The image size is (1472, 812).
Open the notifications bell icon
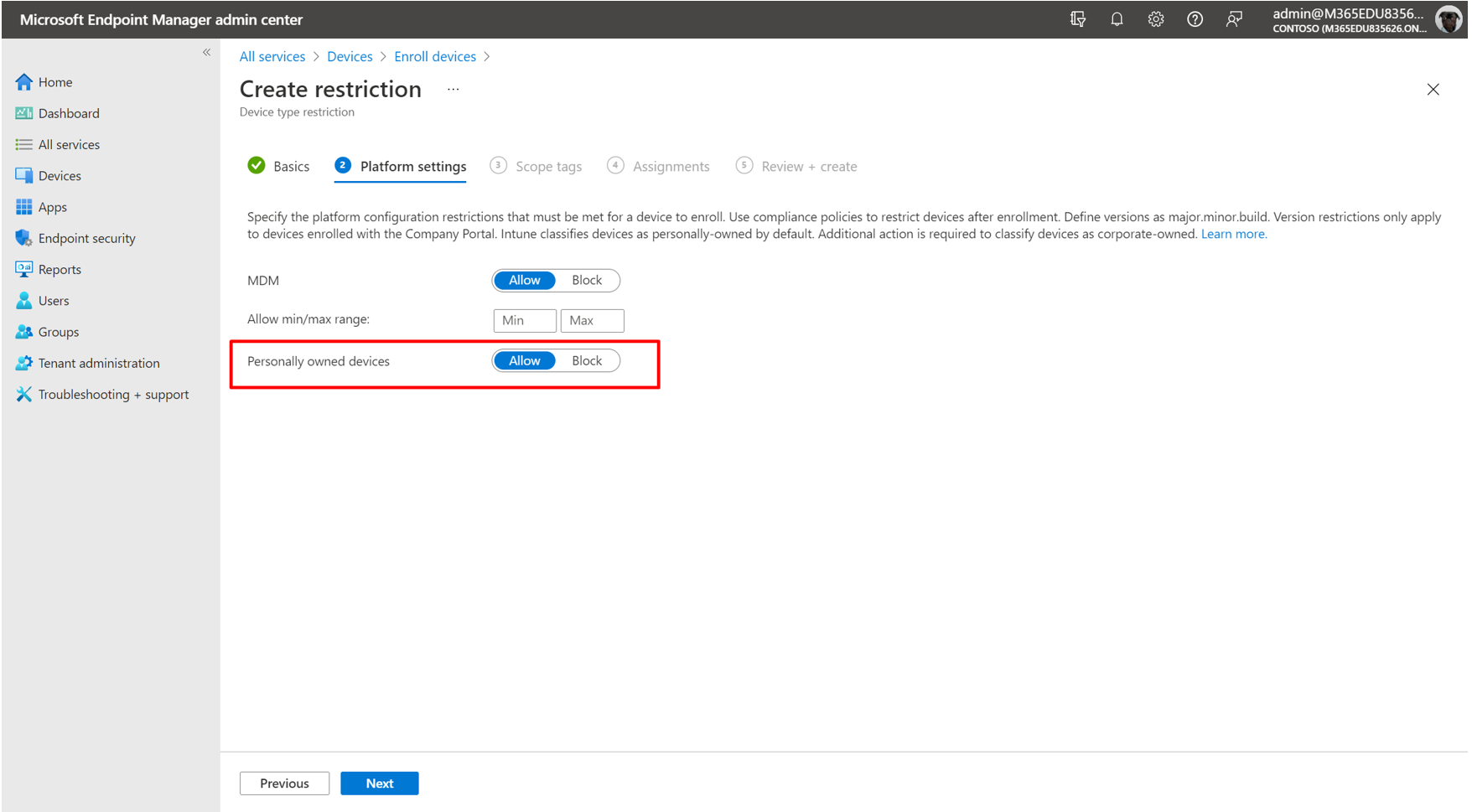pos(1117,19)
